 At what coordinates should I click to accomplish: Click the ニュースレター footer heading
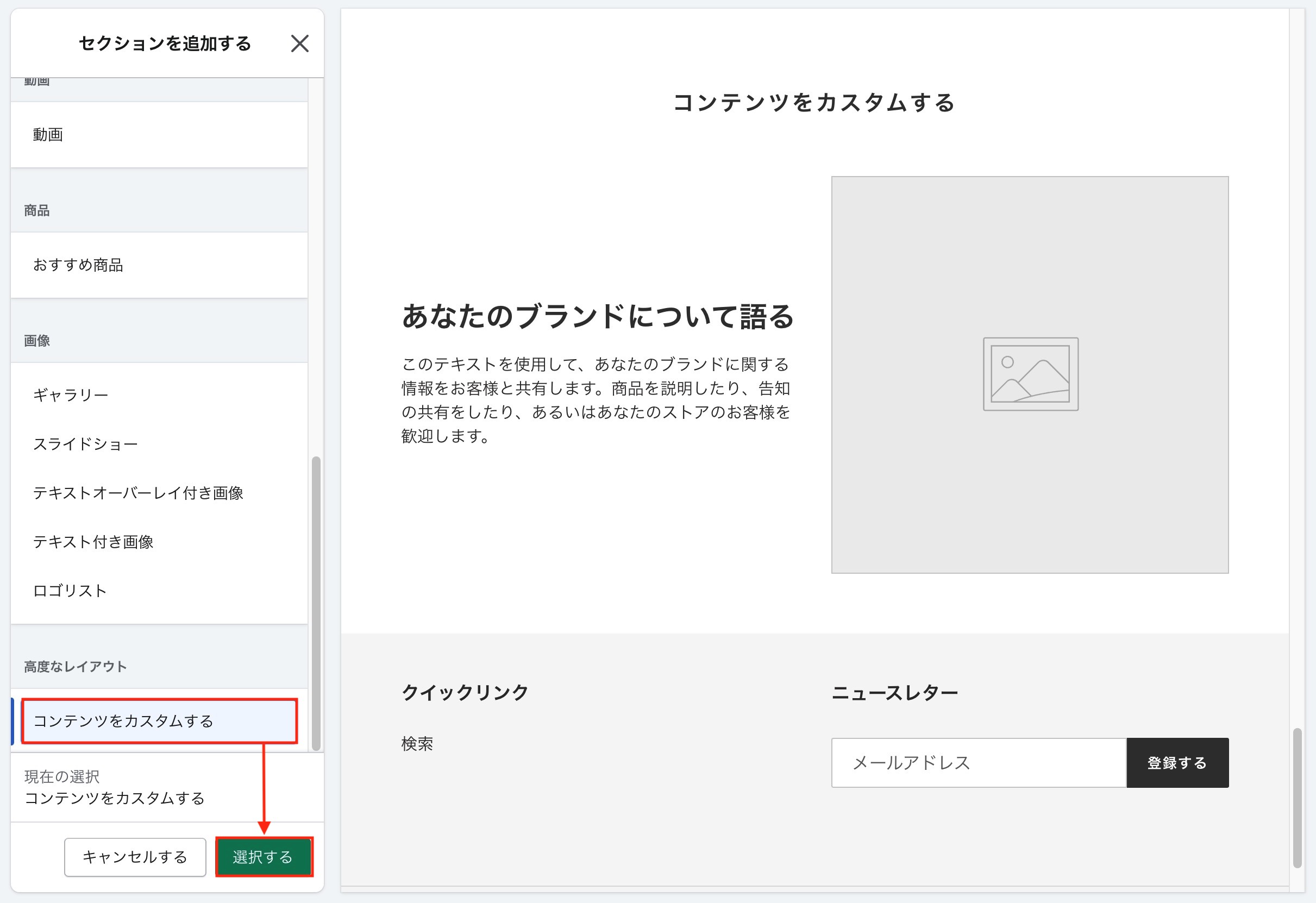click(x=895, y=692)
